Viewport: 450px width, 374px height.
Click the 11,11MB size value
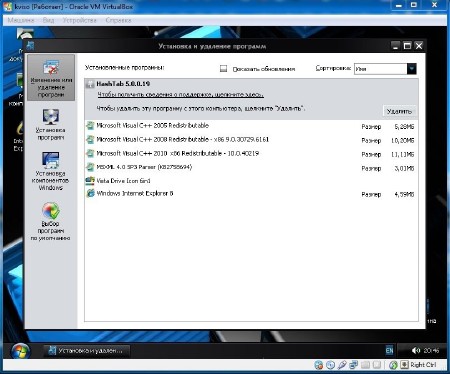pos(402,154)
